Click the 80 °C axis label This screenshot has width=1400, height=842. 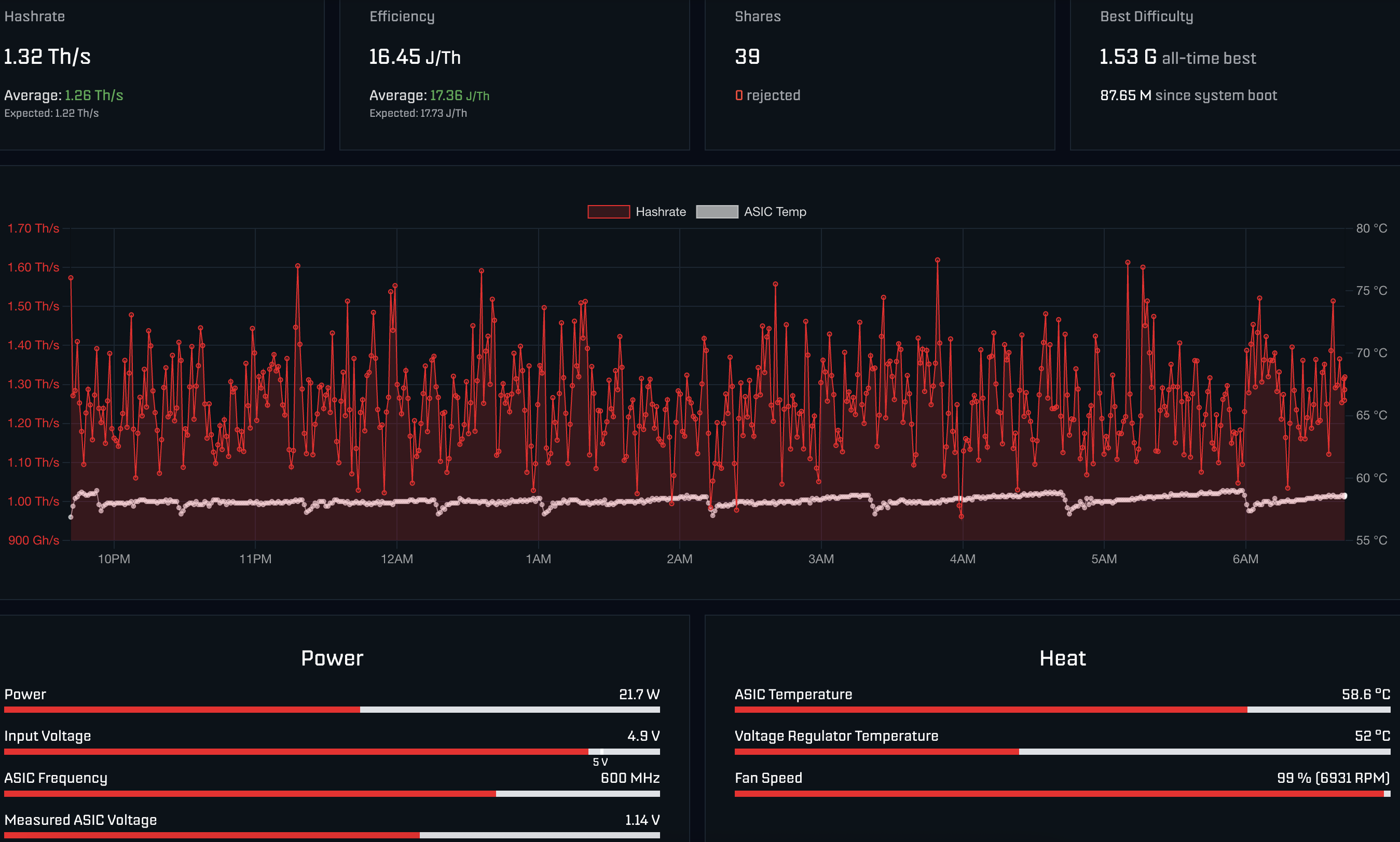pos(1371,228)
